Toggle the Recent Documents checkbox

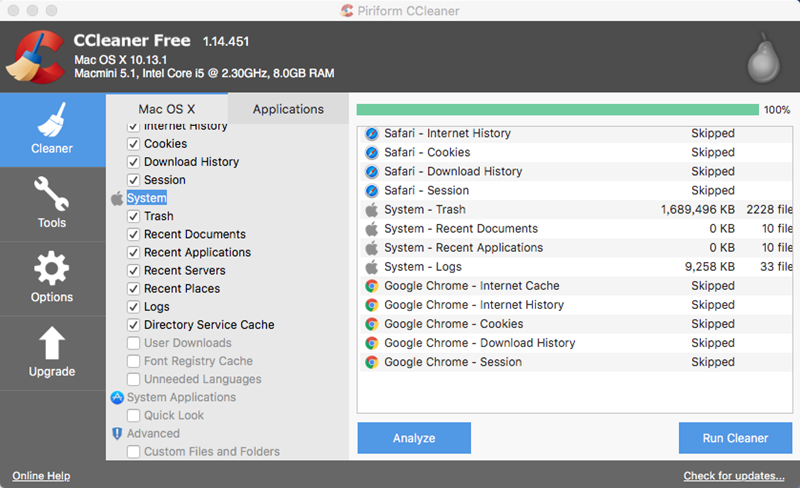[133, 234]
